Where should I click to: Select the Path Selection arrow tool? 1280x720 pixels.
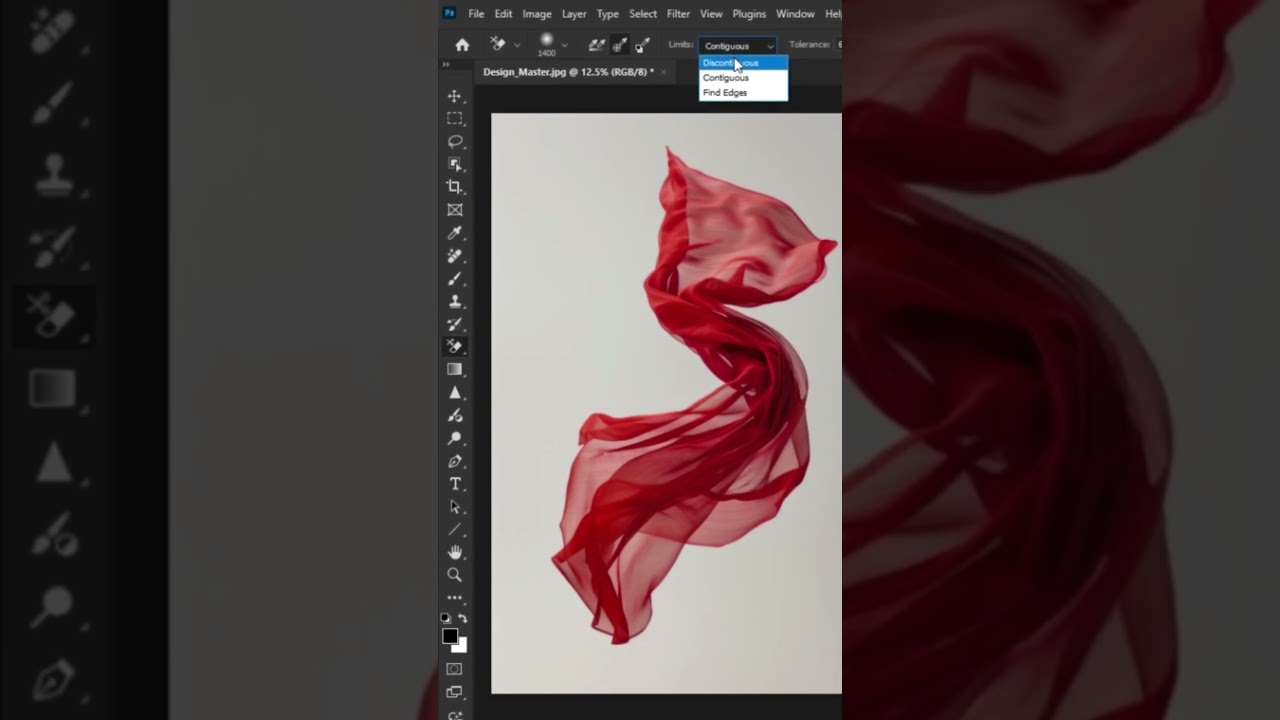tap(455, 507)
